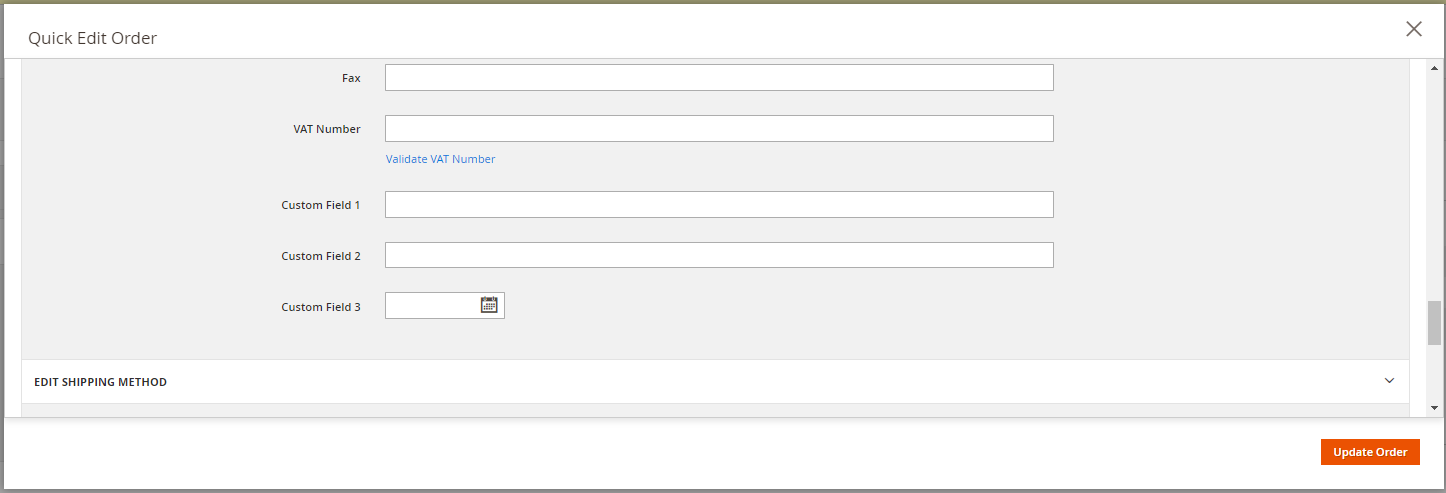Focus the VAT Number text box

click(x=718, y=129)
